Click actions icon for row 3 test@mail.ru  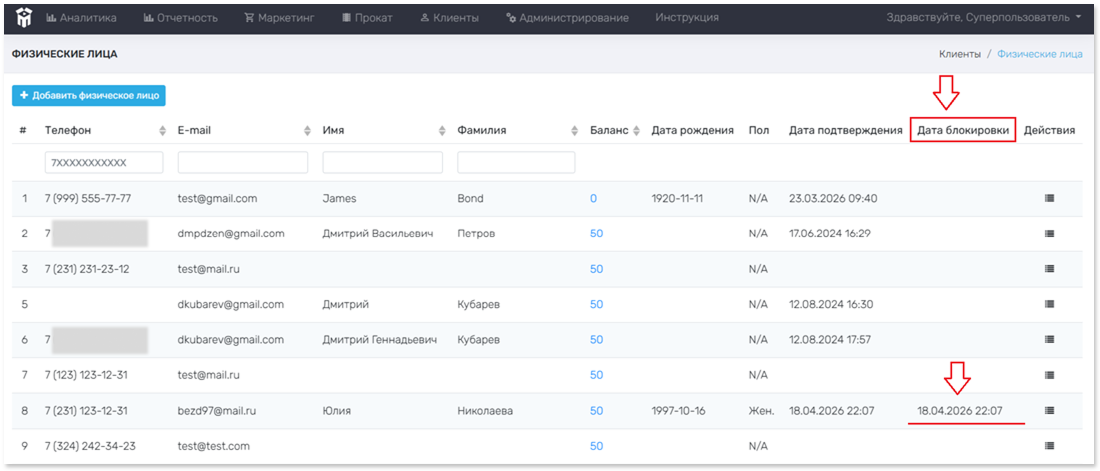[x=1049, y=269]
